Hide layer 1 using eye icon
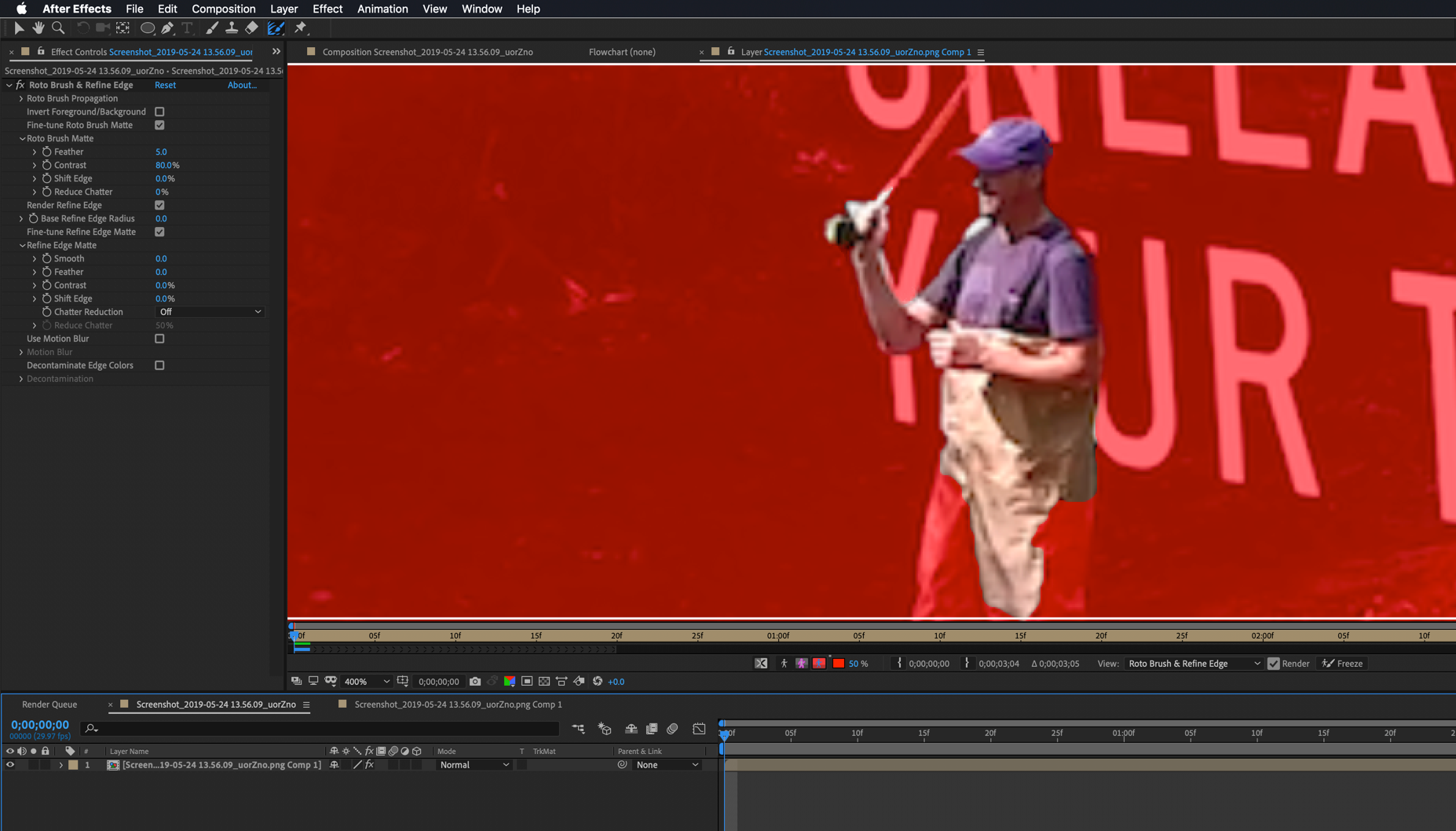Image resolution: width=1456 pixels, height=831 pixels. pos(10,764)
